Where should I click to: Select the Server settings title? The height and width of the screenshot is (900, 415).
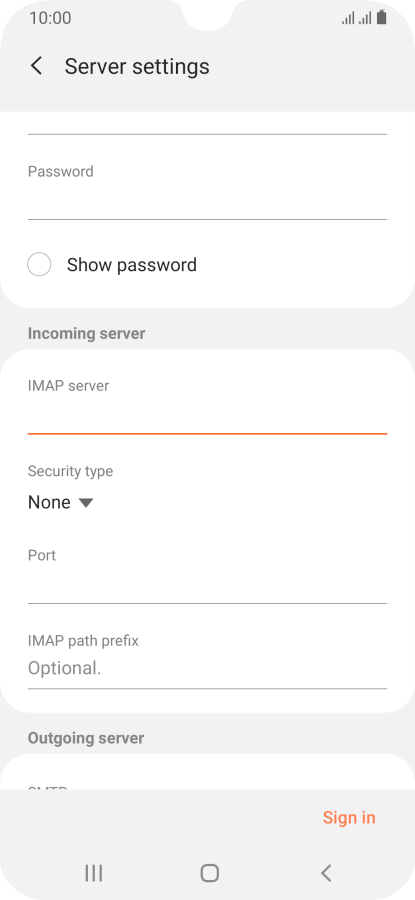(x=137, y=67)
